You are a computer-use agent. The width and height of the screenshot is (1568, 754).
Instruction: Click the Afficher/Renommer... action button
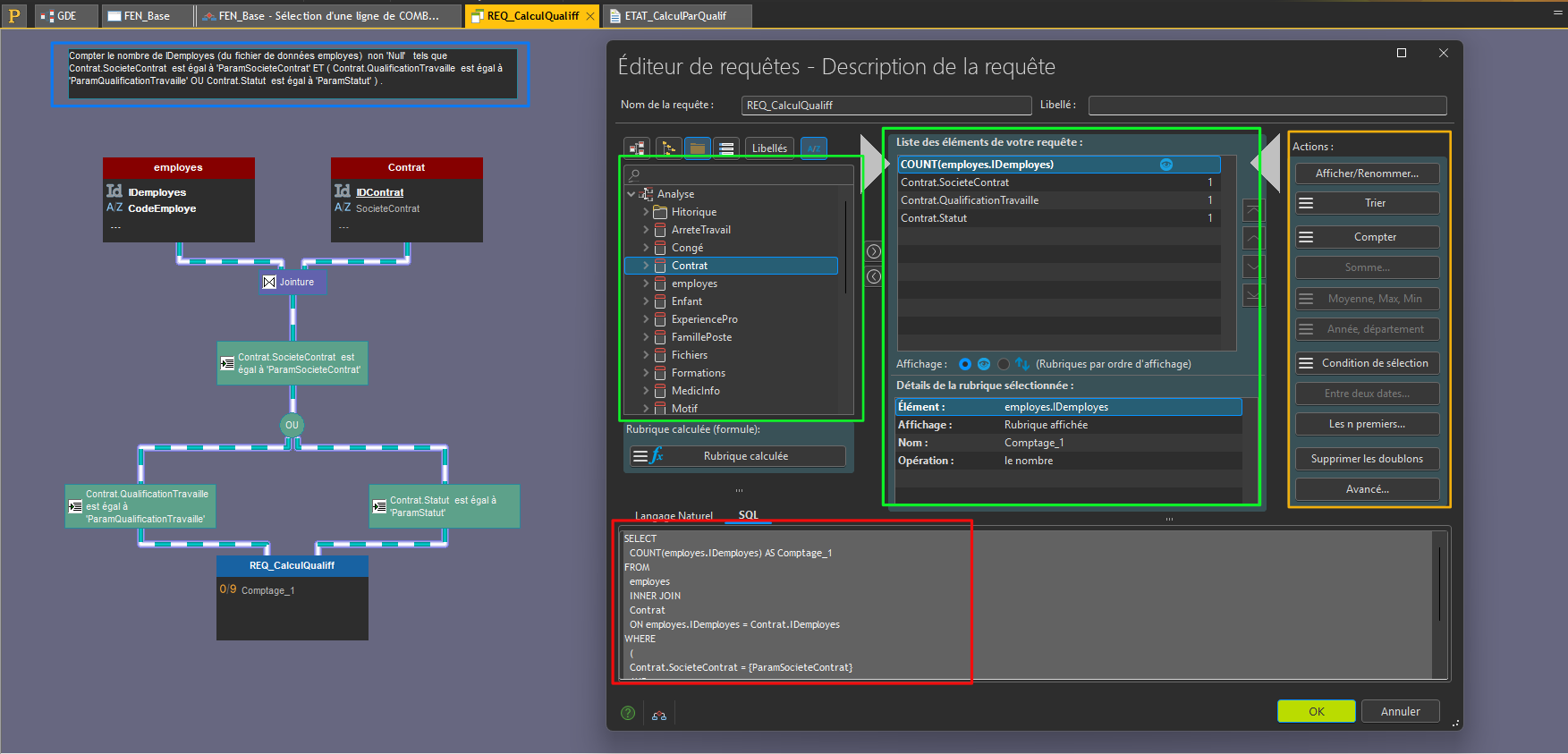click(1367, 174)
